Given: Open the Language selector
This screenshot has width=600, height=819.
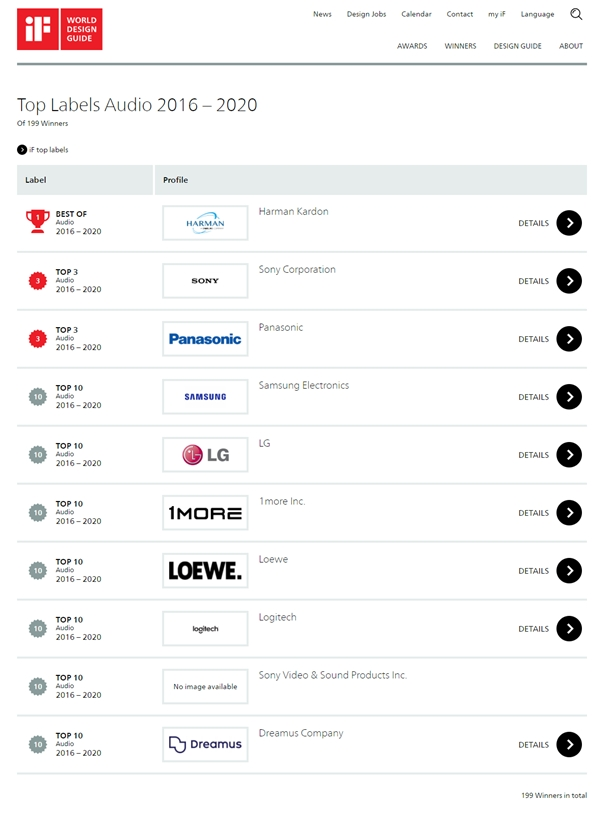Looking at the screenshot, I should point(537,14).
